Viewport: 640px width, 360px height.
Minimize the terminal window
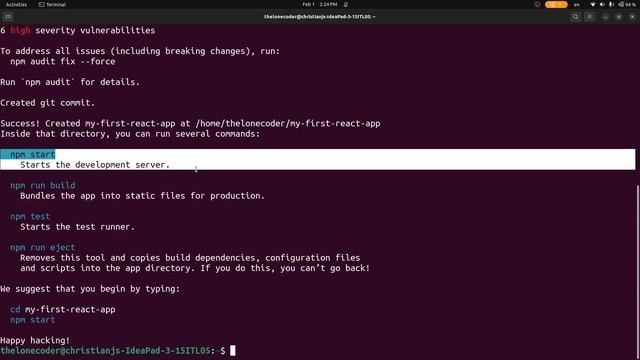(x=605, y=17)
